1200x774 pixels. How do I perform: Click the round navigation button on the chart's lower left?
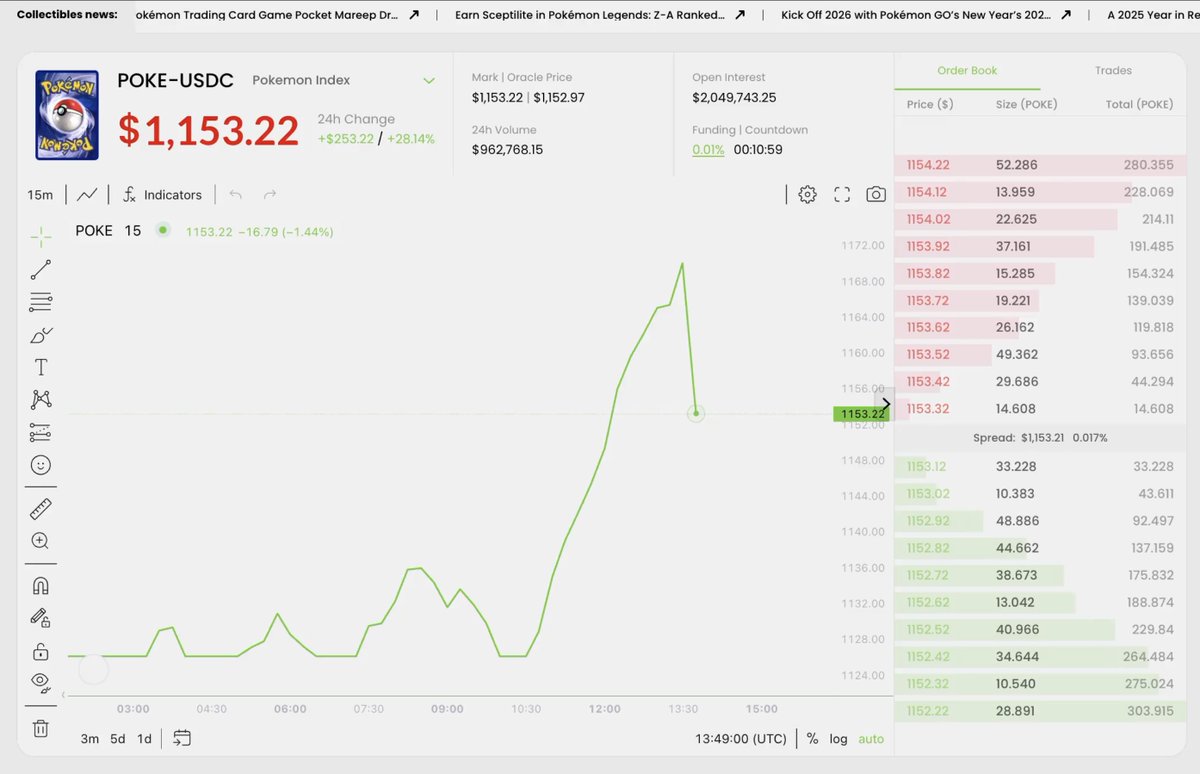[93, 669]
